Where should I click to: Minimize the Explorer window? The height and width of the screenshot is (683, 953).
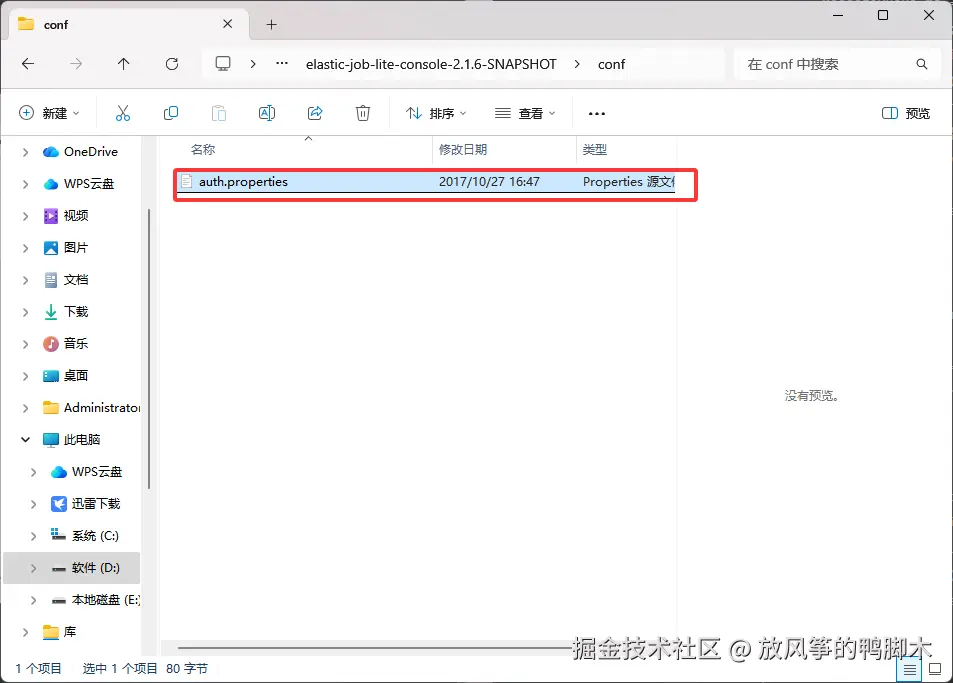[838, 15]
